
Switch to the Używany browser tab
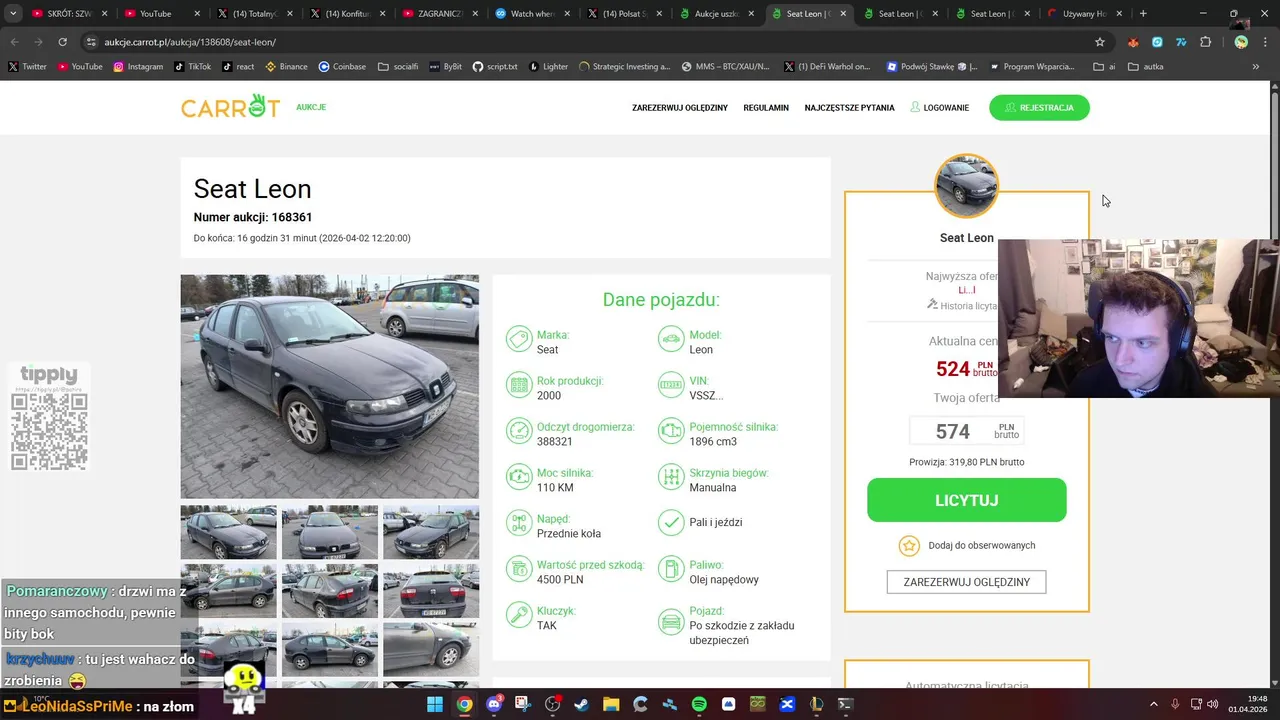(x=1083, y=14)
